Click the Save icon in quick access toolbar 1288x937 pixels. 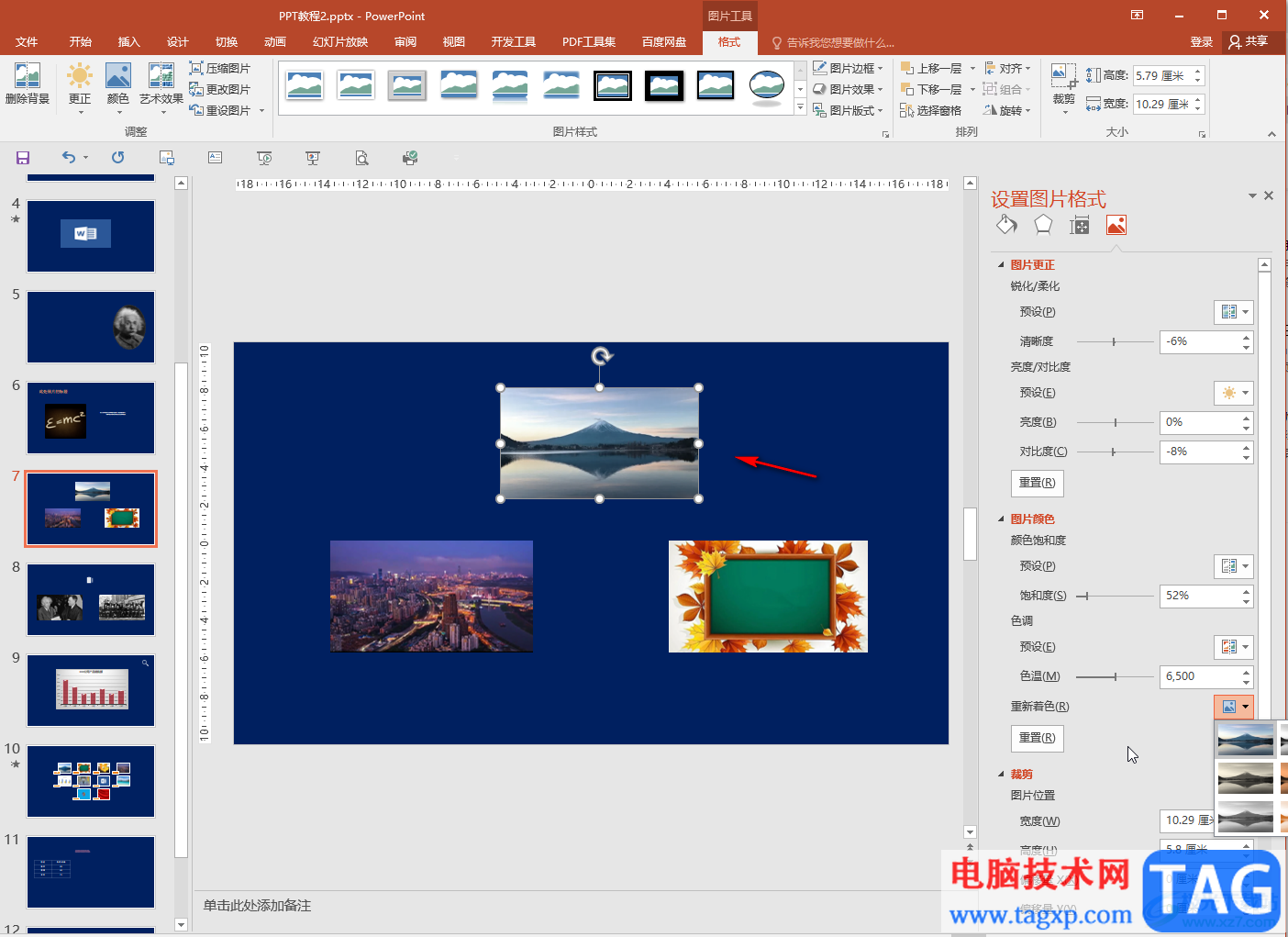point(23,158)
